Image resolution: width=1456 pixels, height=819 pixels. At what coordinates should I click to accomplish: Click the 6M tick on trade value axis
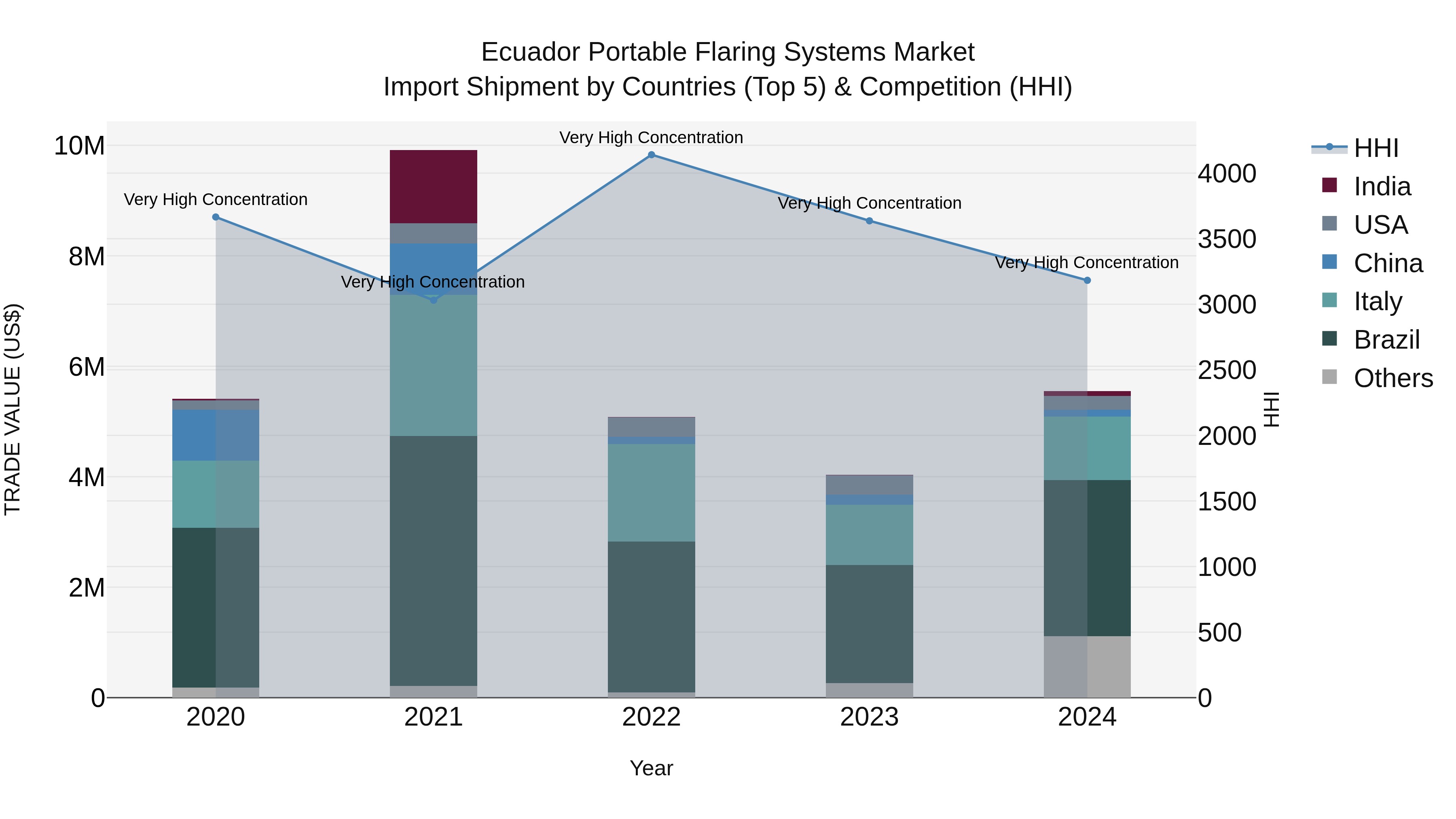click(87, 367)
